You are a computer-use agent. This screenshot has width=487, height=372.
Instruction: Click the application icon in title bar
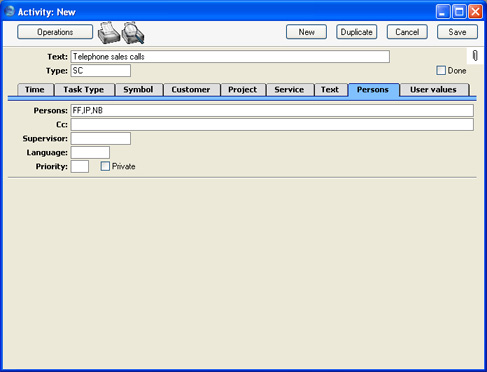(10, 11)
